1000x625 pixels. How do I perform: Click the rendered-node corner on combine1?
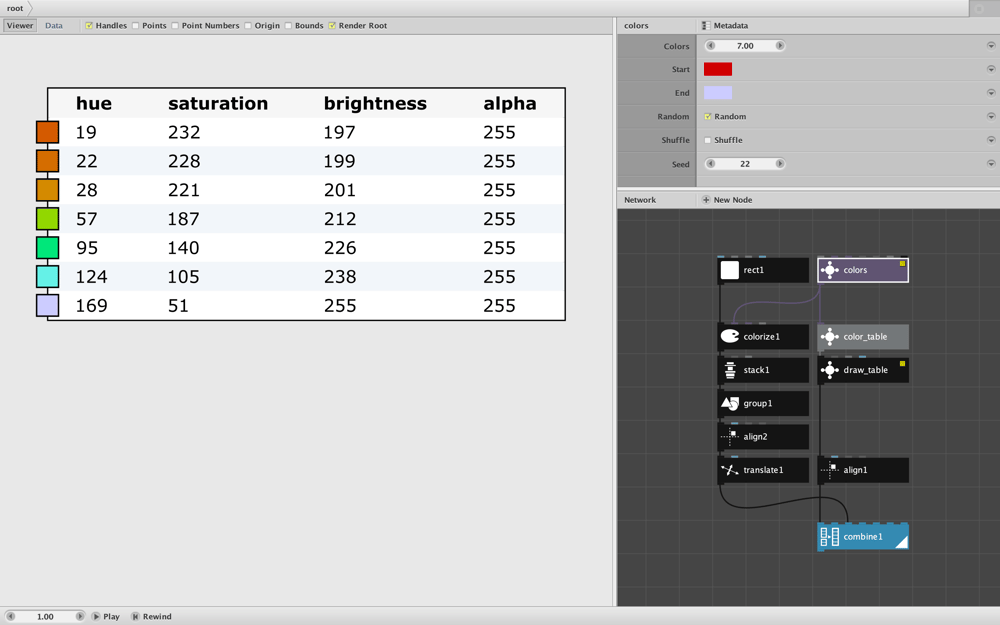coord(901,542)
